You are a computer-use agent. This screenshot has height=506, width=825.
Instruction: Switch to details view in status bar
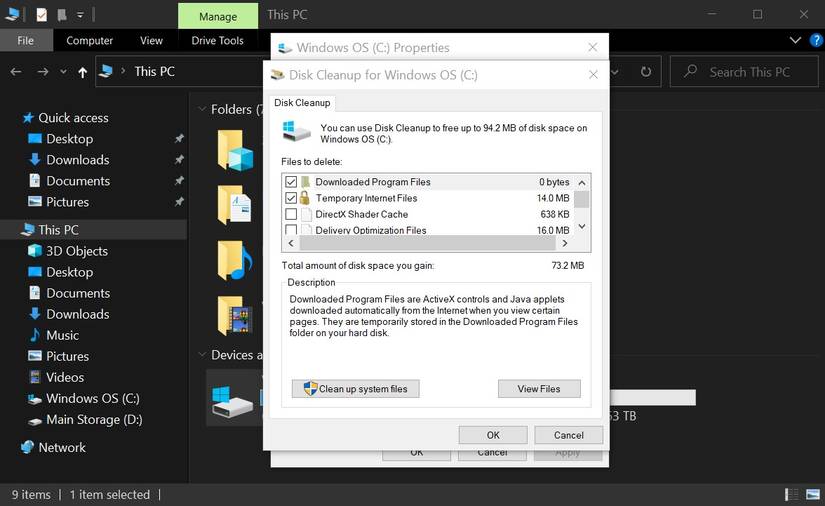(792, 494)
